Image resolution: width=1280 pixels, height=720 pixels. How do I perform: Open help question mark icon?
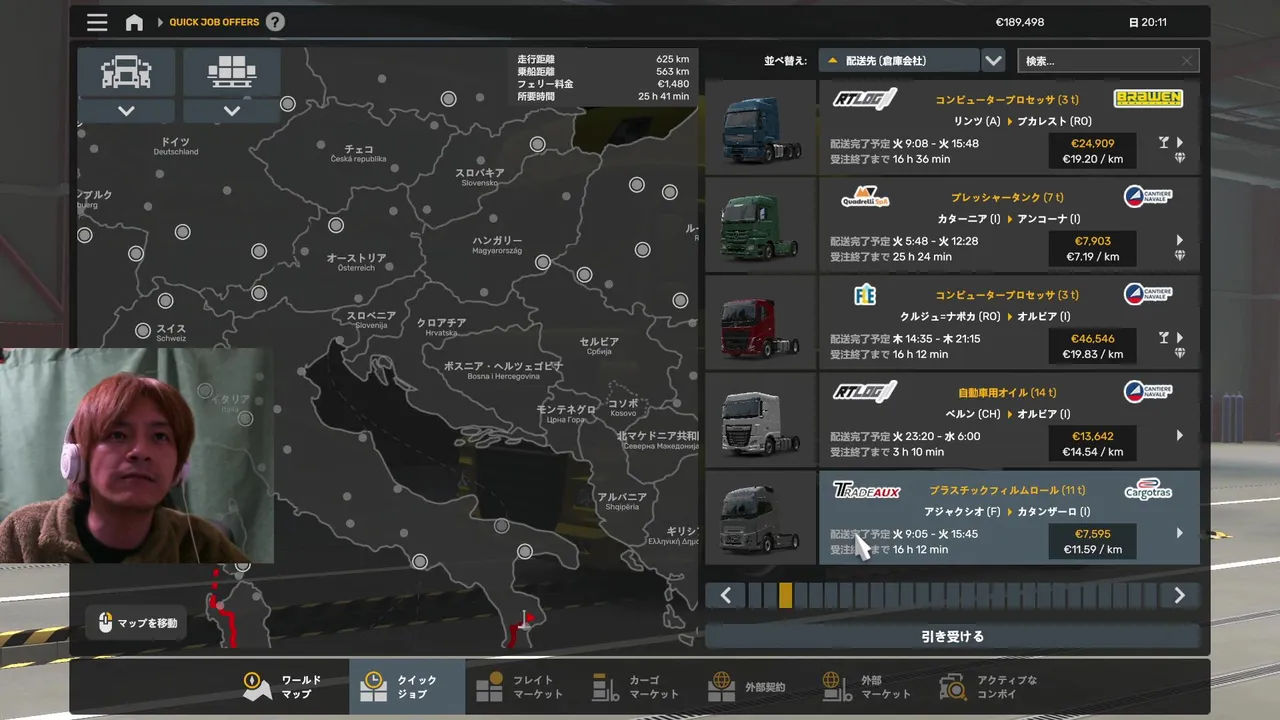(x=275, y=22)
